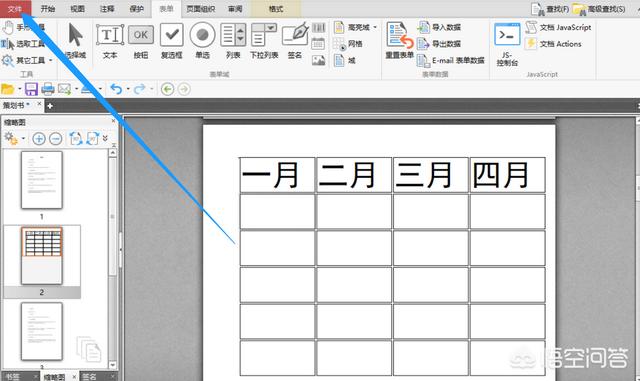
Task: Close the 缩略图 thumbnails panel
Action: (113, 121)
